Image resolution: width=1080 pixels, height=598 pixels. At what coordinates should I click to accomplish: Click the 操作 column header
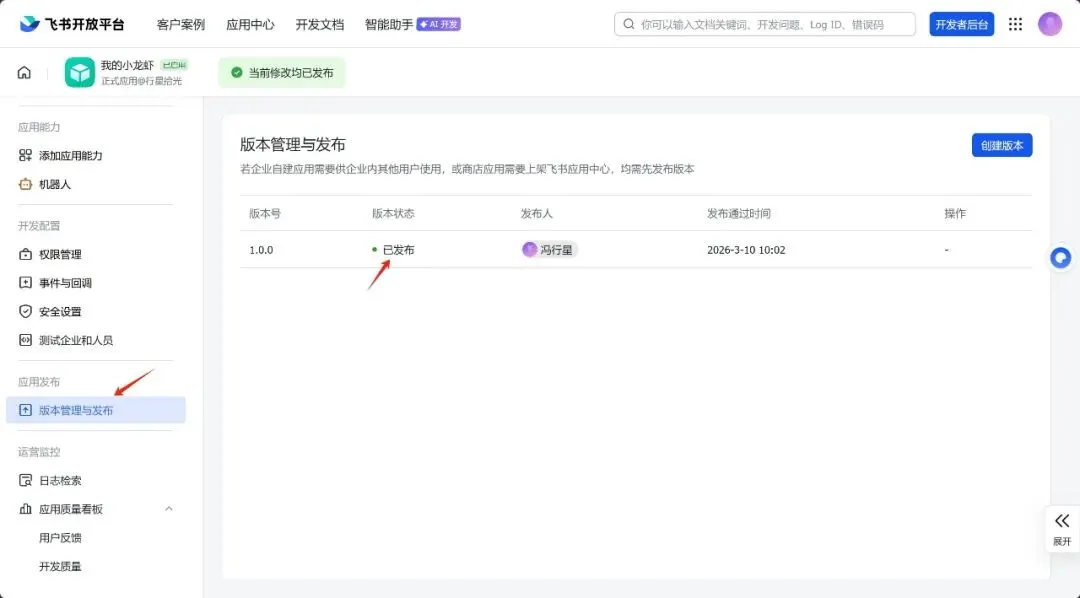click(955, 214)
